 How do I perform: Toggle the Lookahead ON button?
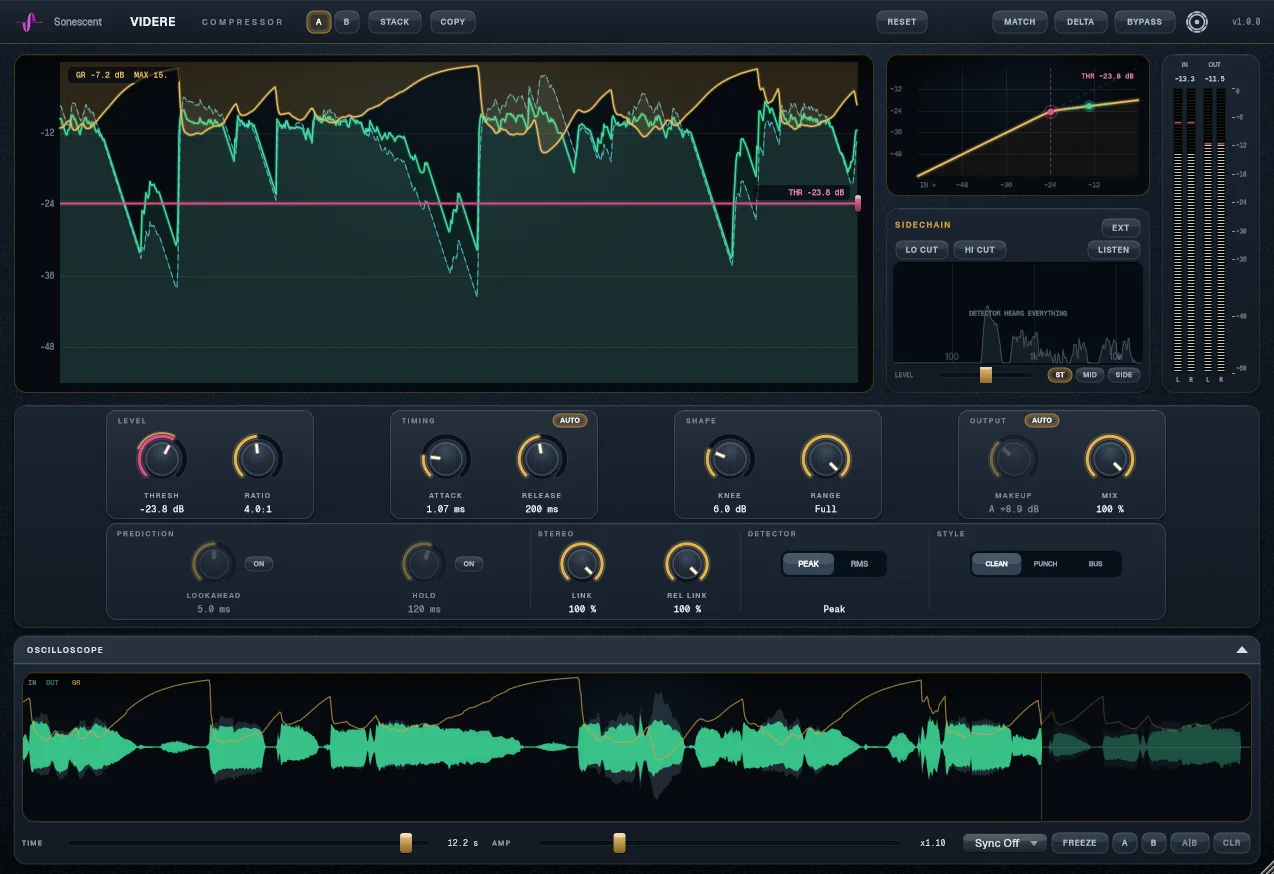tap(259, 564)
